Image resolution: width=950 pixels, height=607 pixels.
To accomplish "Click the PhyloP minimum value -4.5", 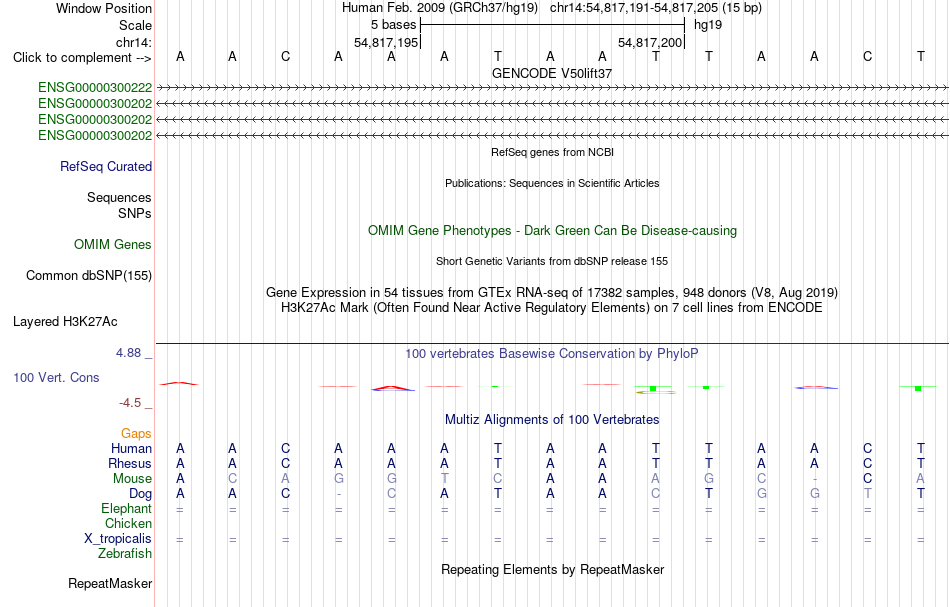I will [130, 403].
